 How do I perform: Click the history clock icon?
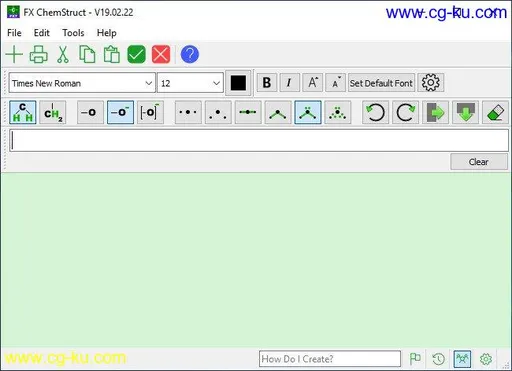tap(438, 359)
